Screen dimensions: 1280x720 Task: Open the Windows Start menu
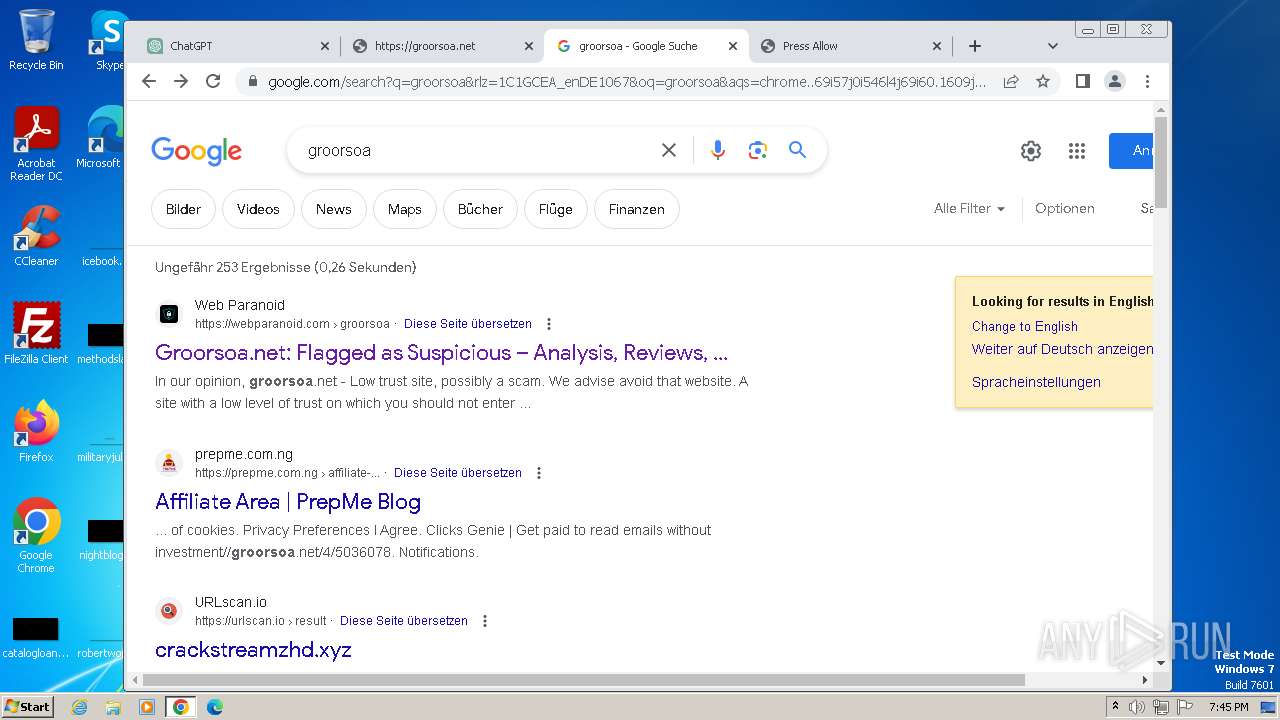point(27,707)
